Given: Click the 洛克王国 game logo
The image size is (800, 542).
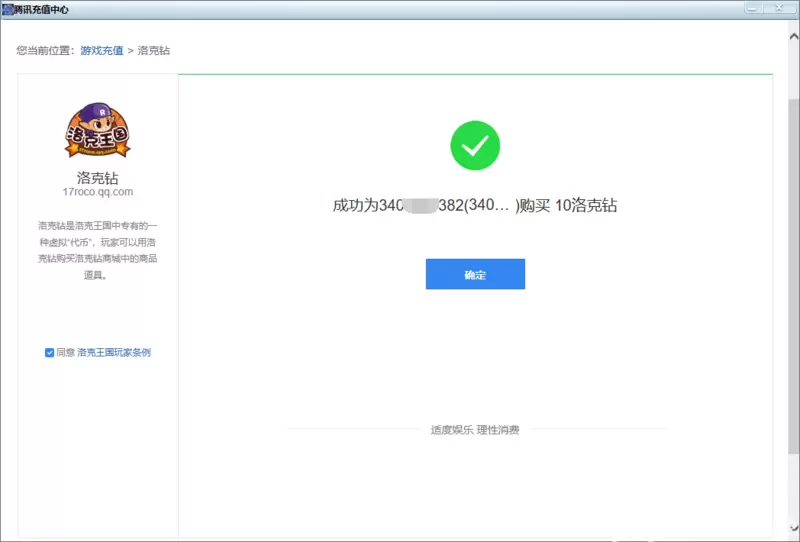Looking at the screenshot, I should [97, 130].
